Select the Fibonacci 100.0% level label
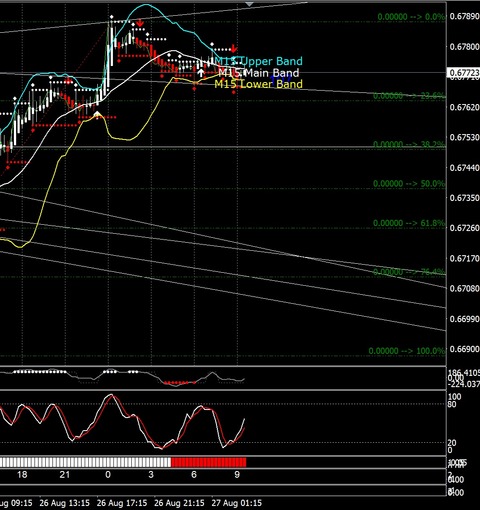 click(x=407, y=351)
